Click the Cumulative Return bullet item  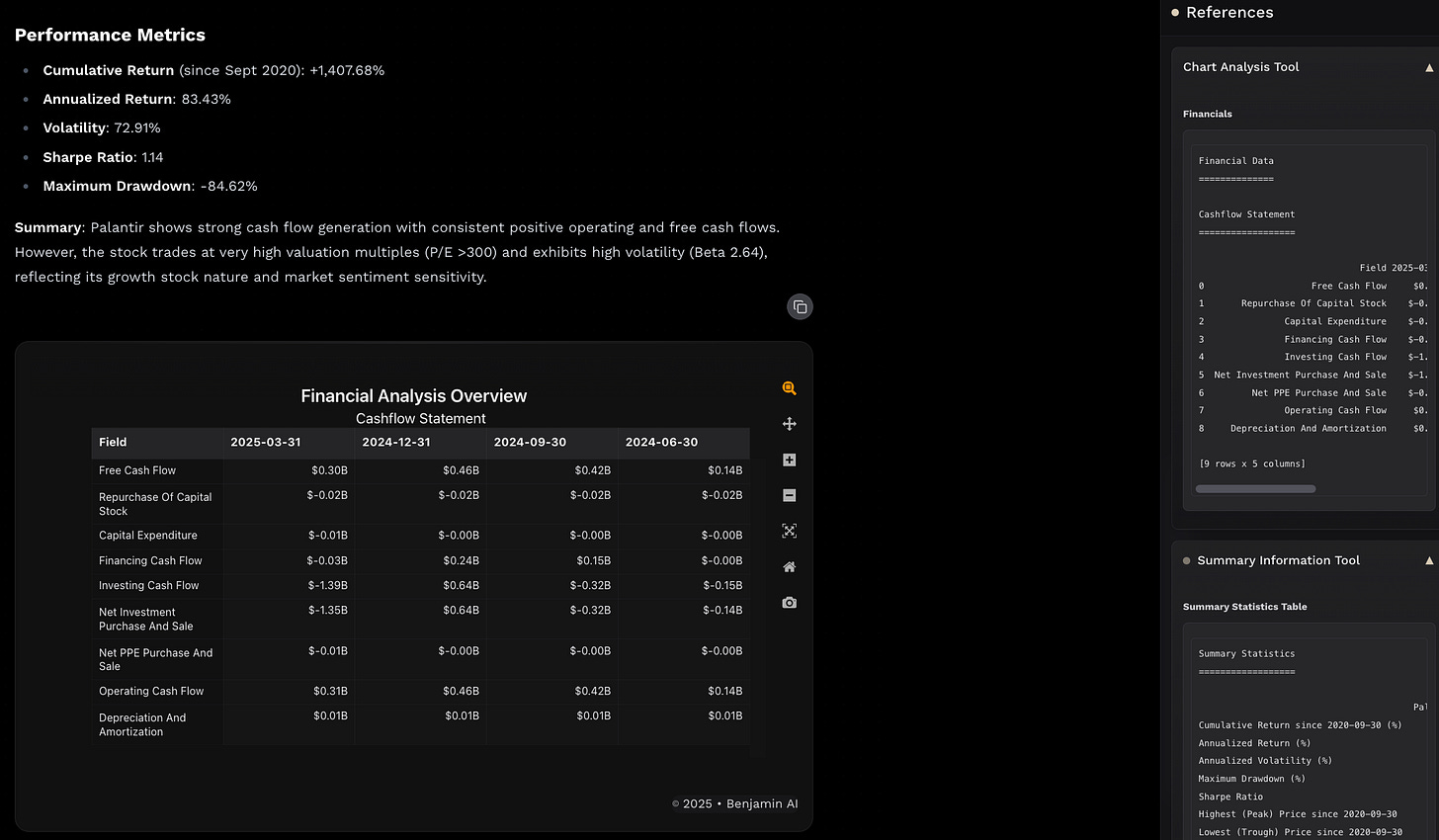coord(213,70)
